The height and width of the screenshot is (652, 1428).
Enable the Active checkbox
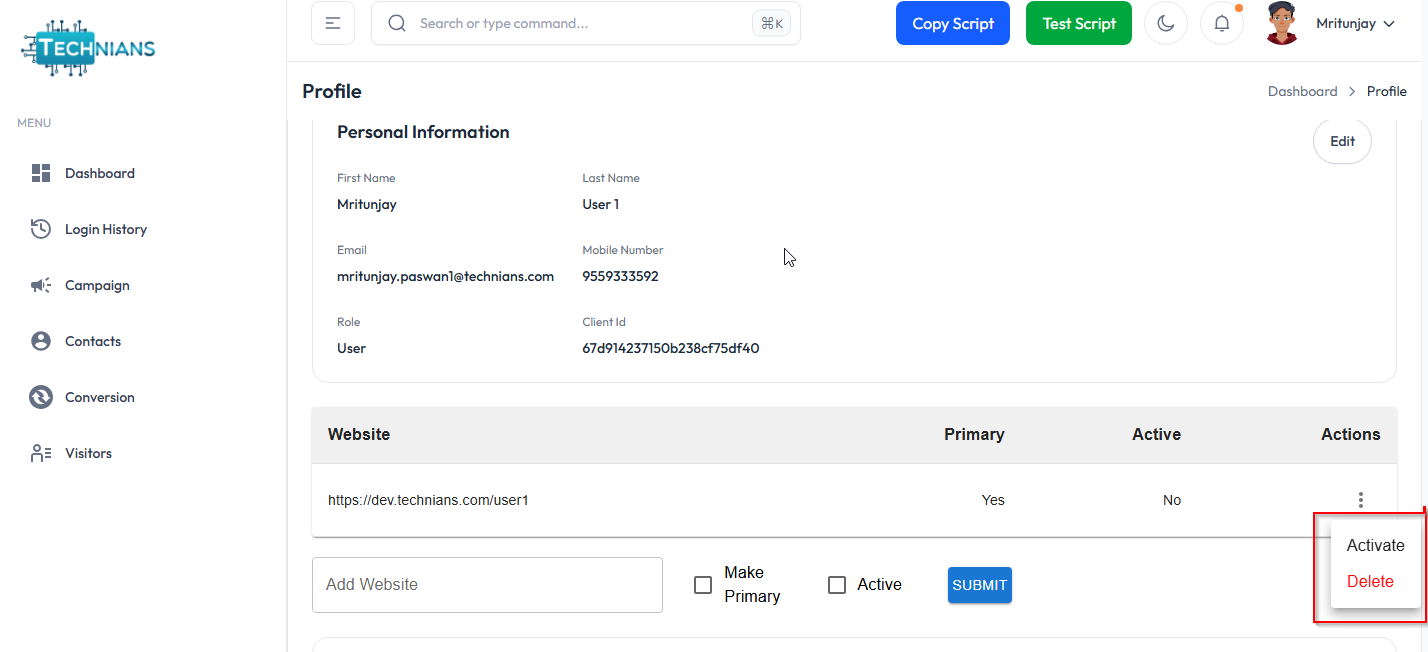coord(837,585)
